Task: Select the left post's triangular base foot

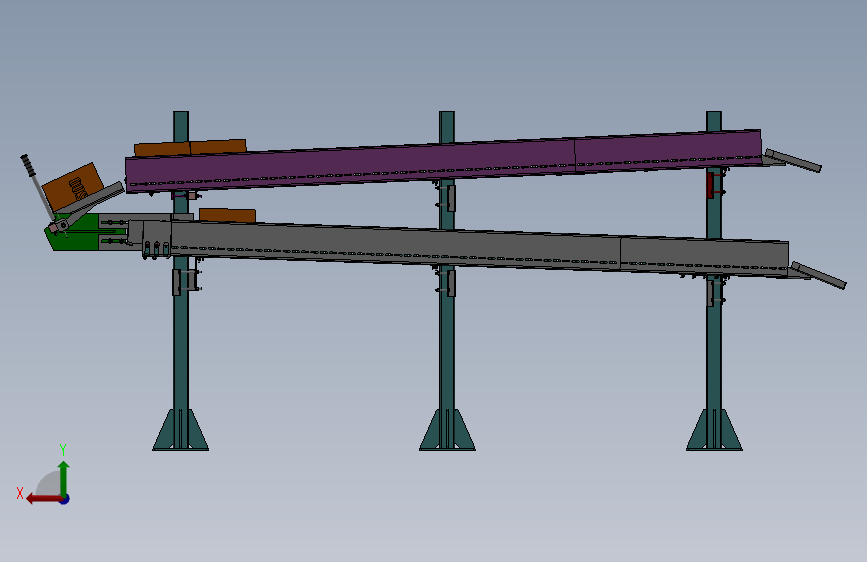Action: click(x=181, y=430)
